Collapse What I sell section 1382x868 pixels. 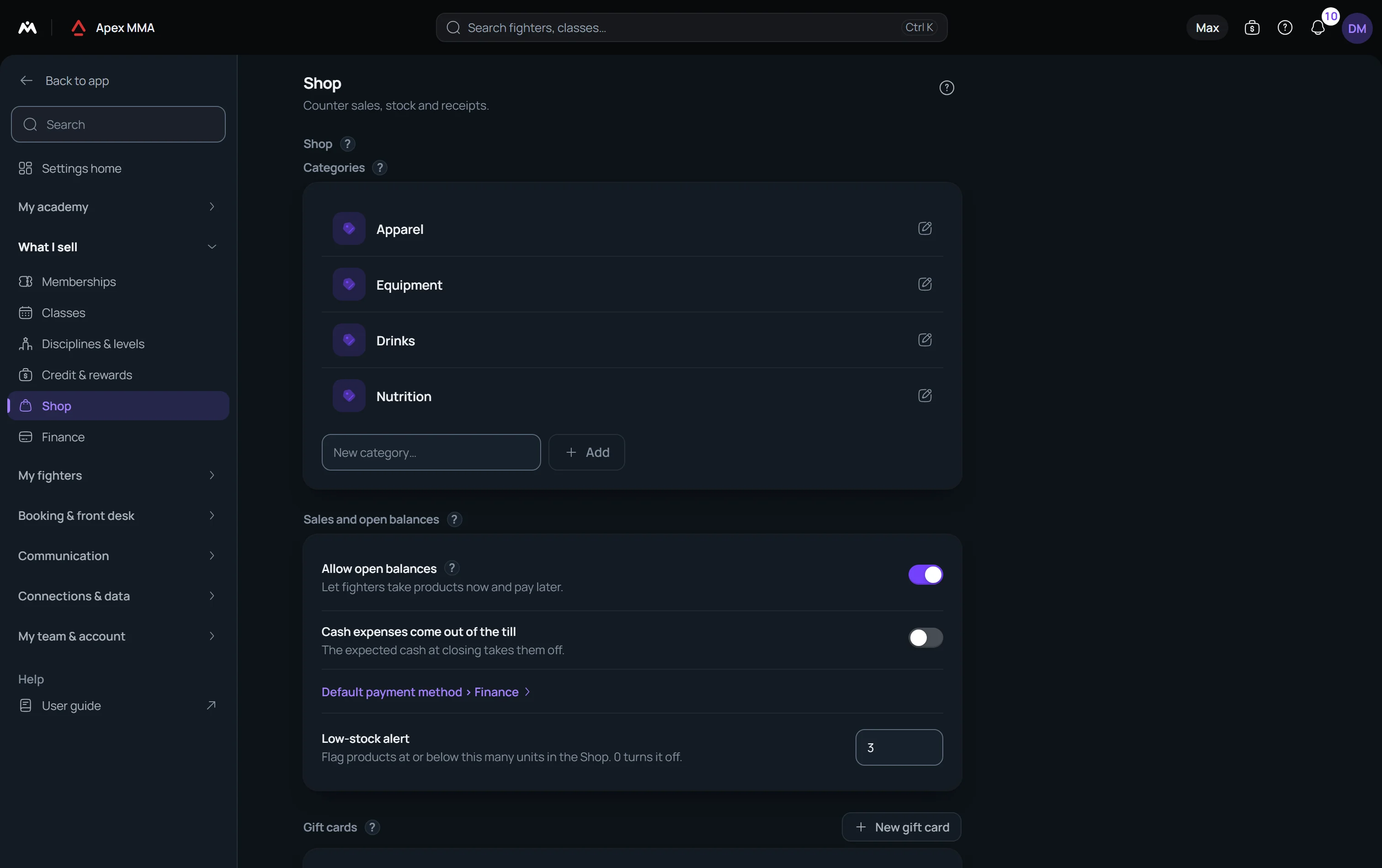118,247
